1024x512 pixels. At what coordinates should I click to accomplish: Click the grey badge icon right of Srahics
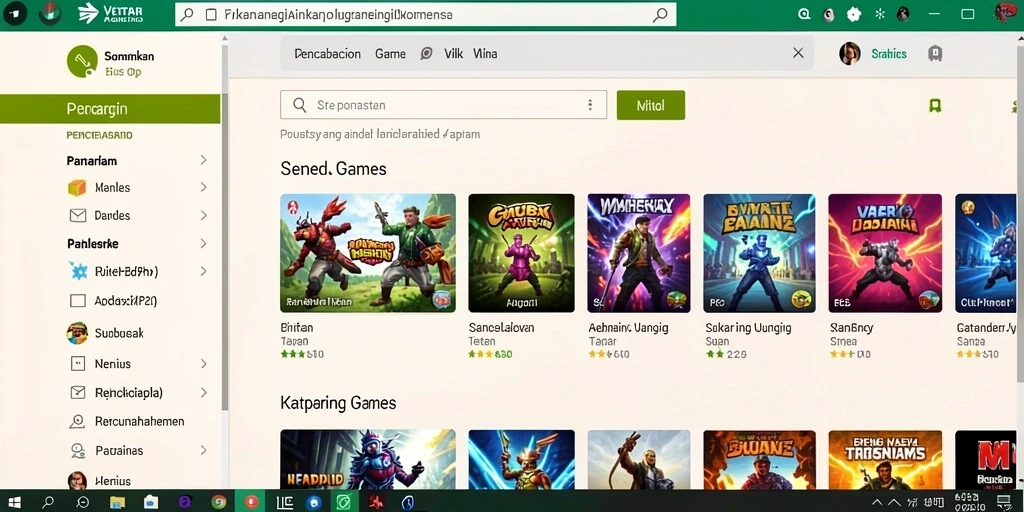935,54
